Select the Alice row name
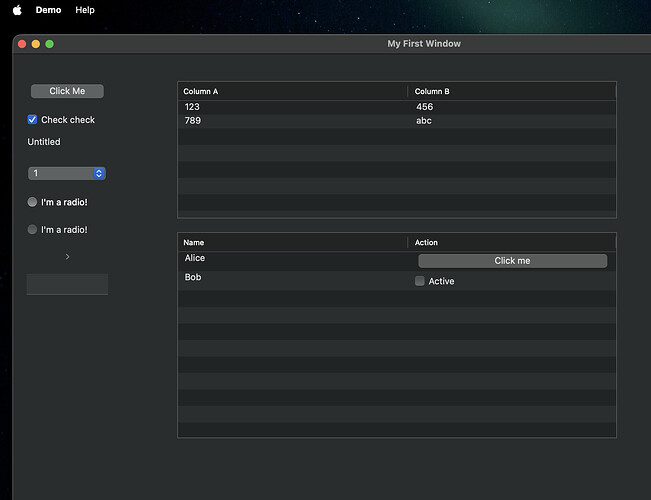This screenshot has width=651, height=500. click(195, 258)
